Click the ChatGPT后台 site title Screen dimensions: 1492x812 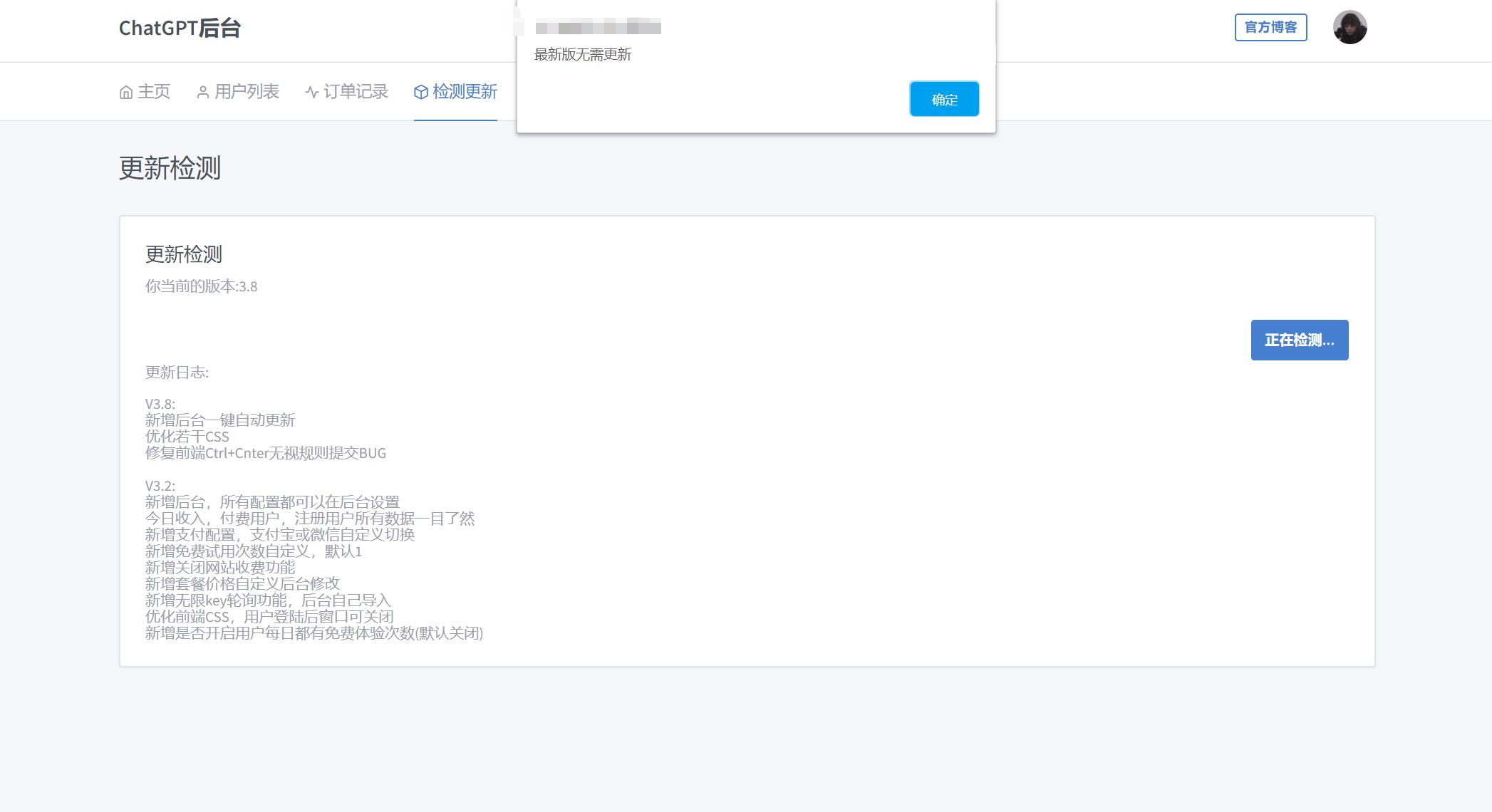click(180, 28)
